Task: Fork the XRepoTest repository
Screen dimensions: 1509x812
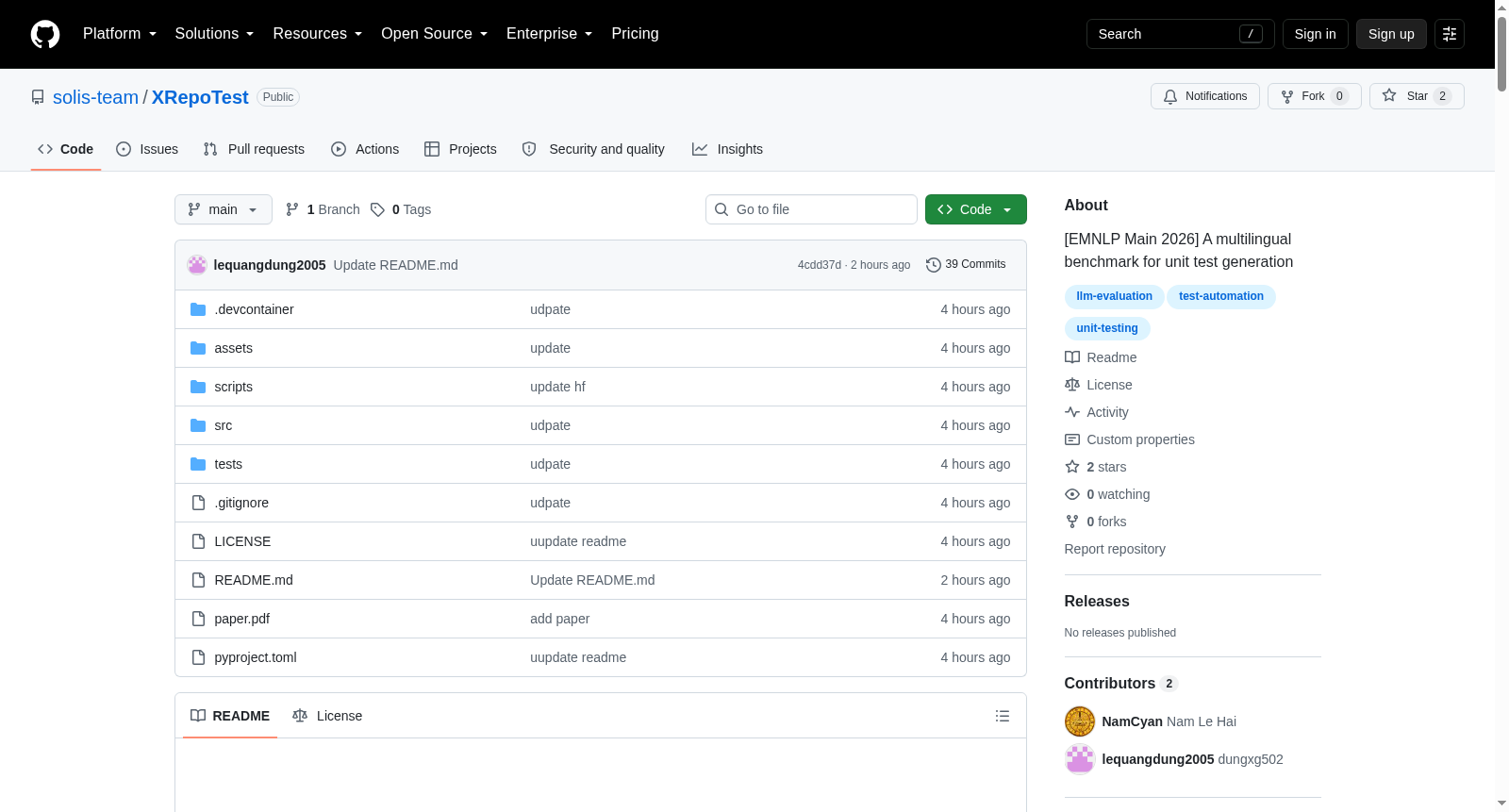Action: (x=1315, y=96)
